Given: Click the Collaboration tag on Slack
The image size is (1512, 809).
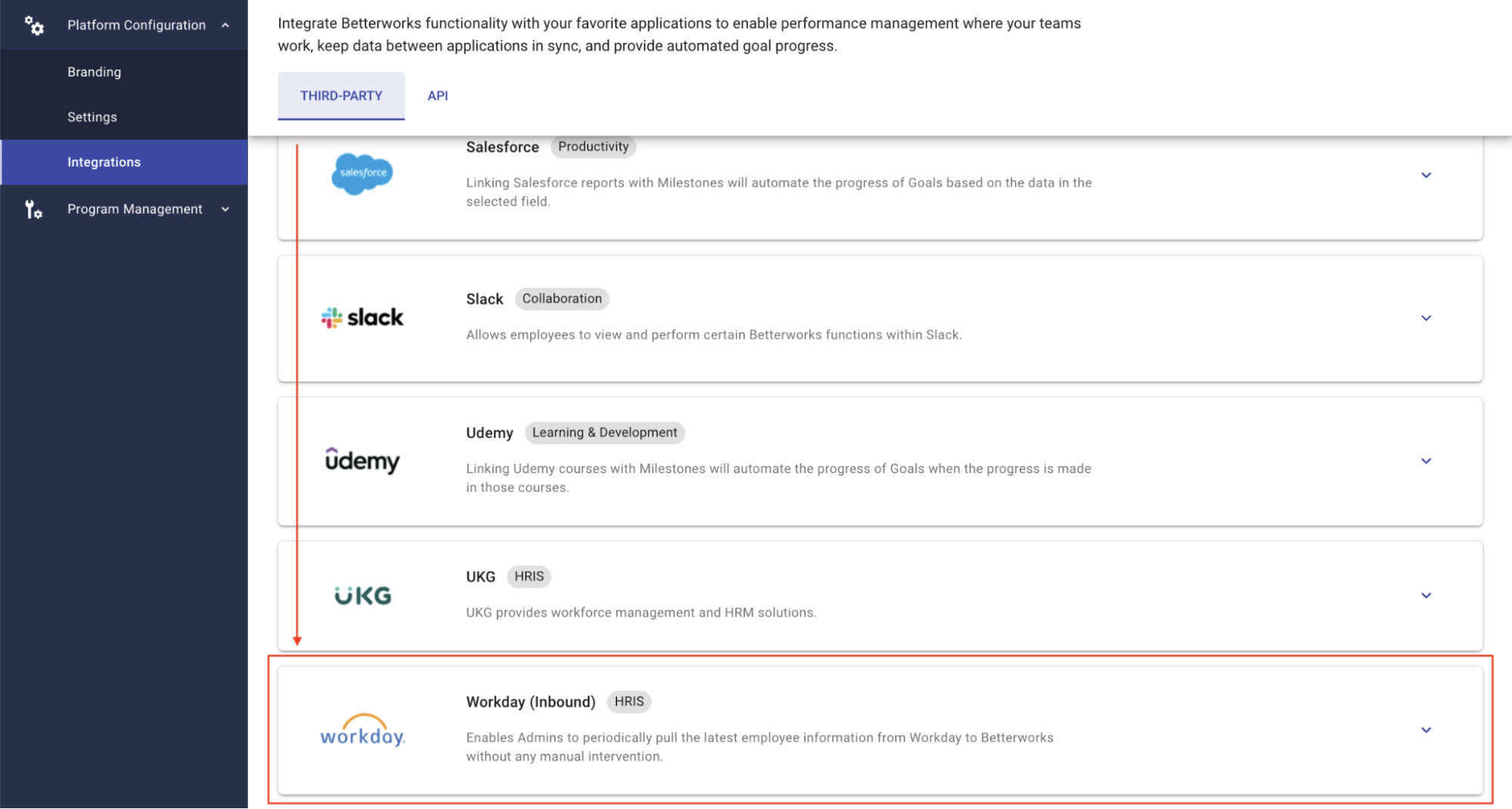Looking at the screenshot, I should (x=562, y=299).
